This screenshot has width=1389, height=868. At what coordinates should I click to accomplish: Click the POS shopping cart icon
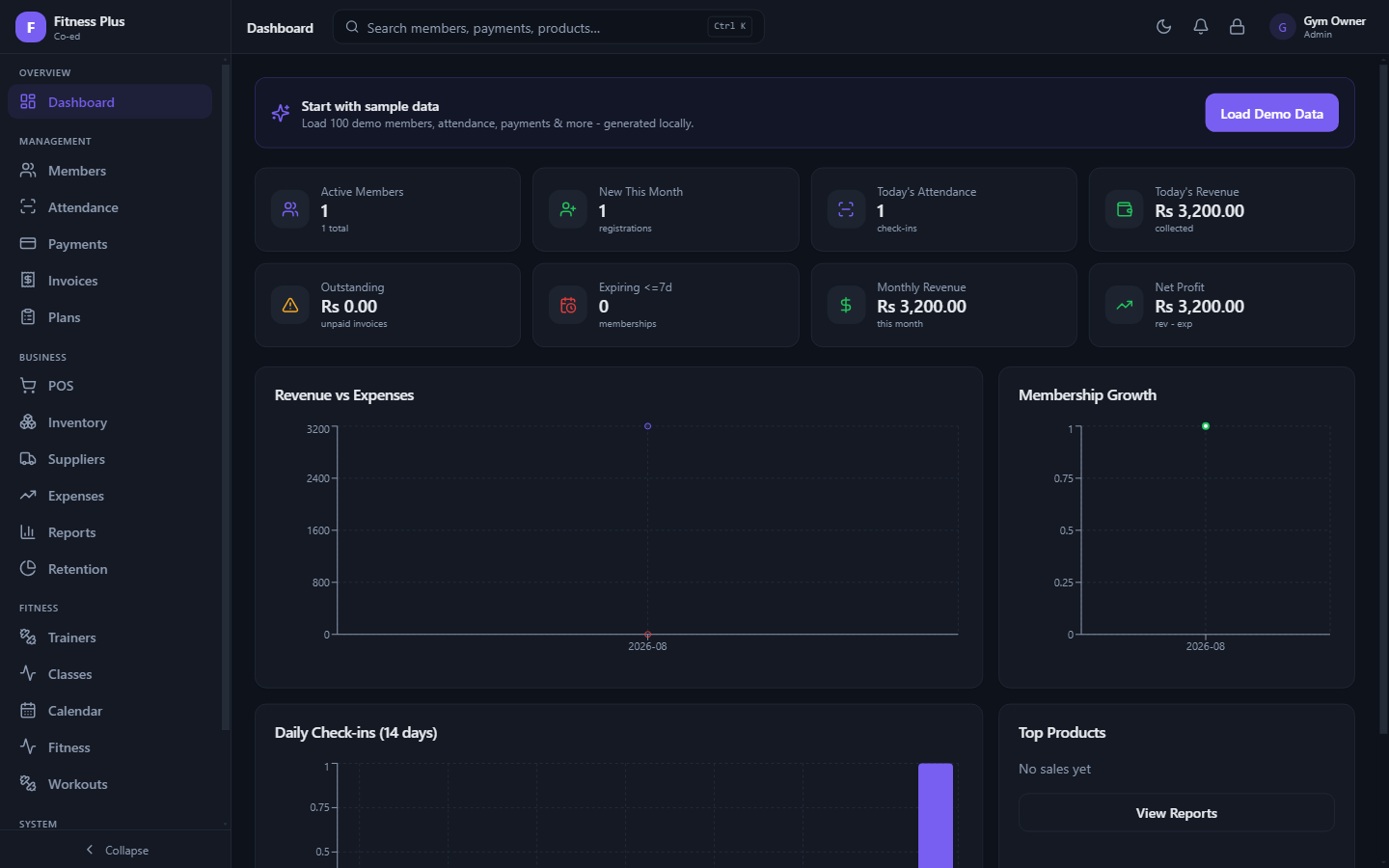click(28, 385)
